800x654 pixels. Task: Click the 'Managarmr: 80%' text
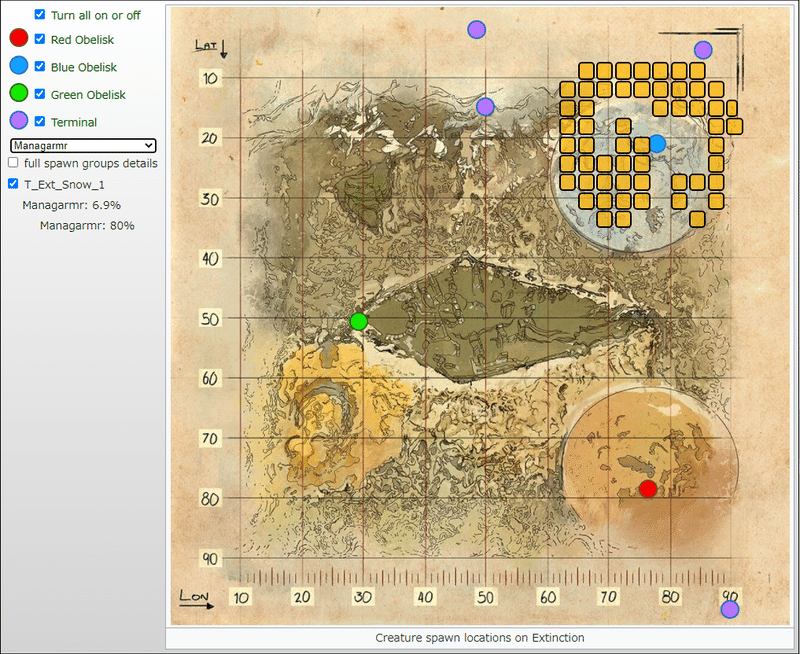point(87,225)
